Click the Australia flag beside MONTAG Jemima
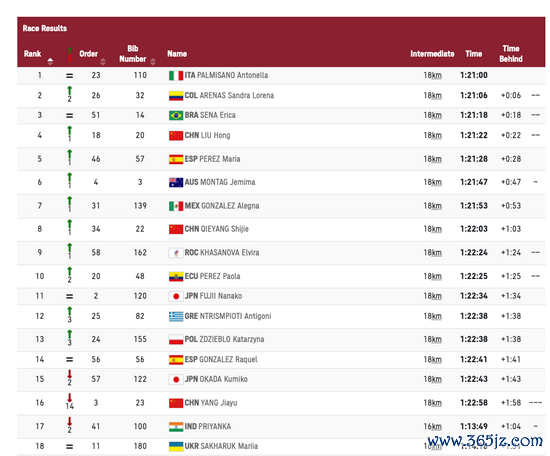Viewport: 550px width, 456px height. 176,182
